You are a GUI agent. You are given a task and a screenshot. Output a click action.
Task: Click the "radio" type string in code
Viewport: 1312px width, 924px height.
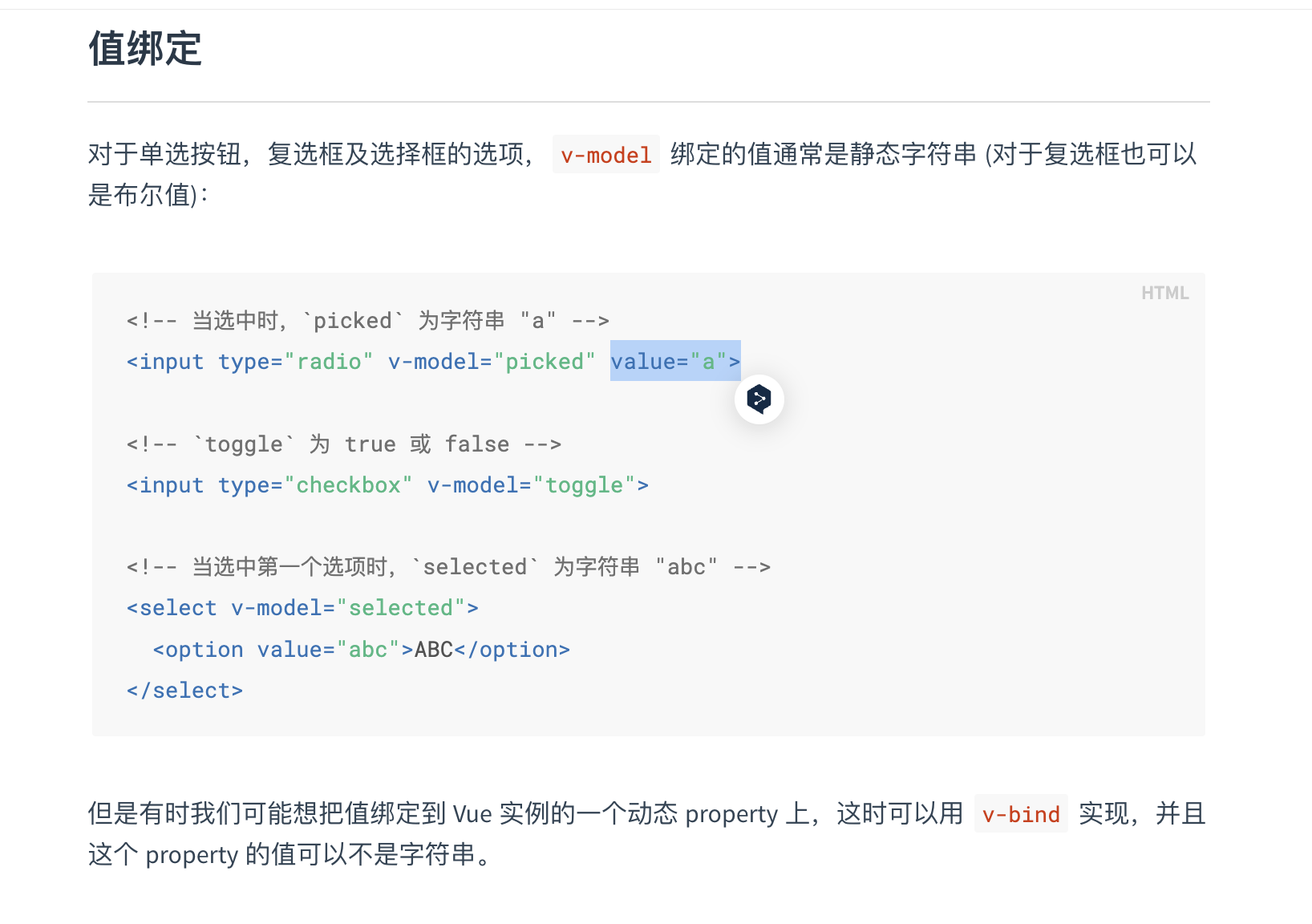(329, 362)
